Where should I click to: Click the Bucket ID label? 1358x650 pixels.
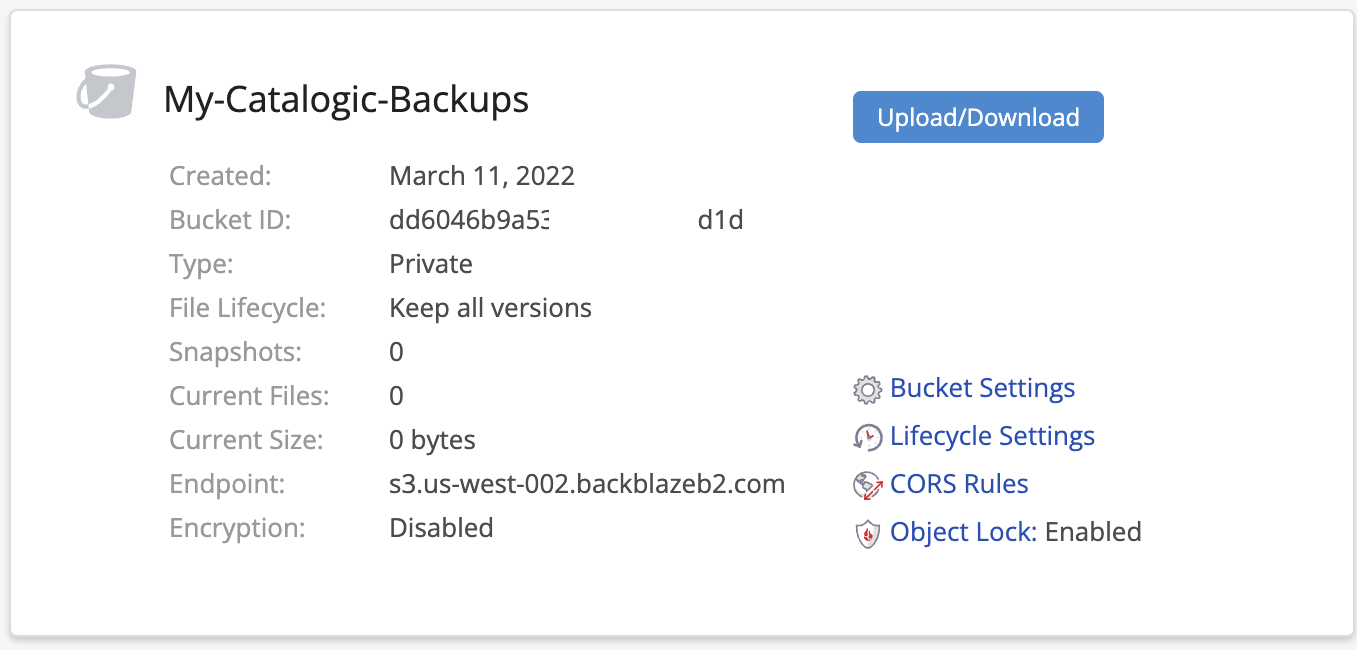[x=230, y=220]
